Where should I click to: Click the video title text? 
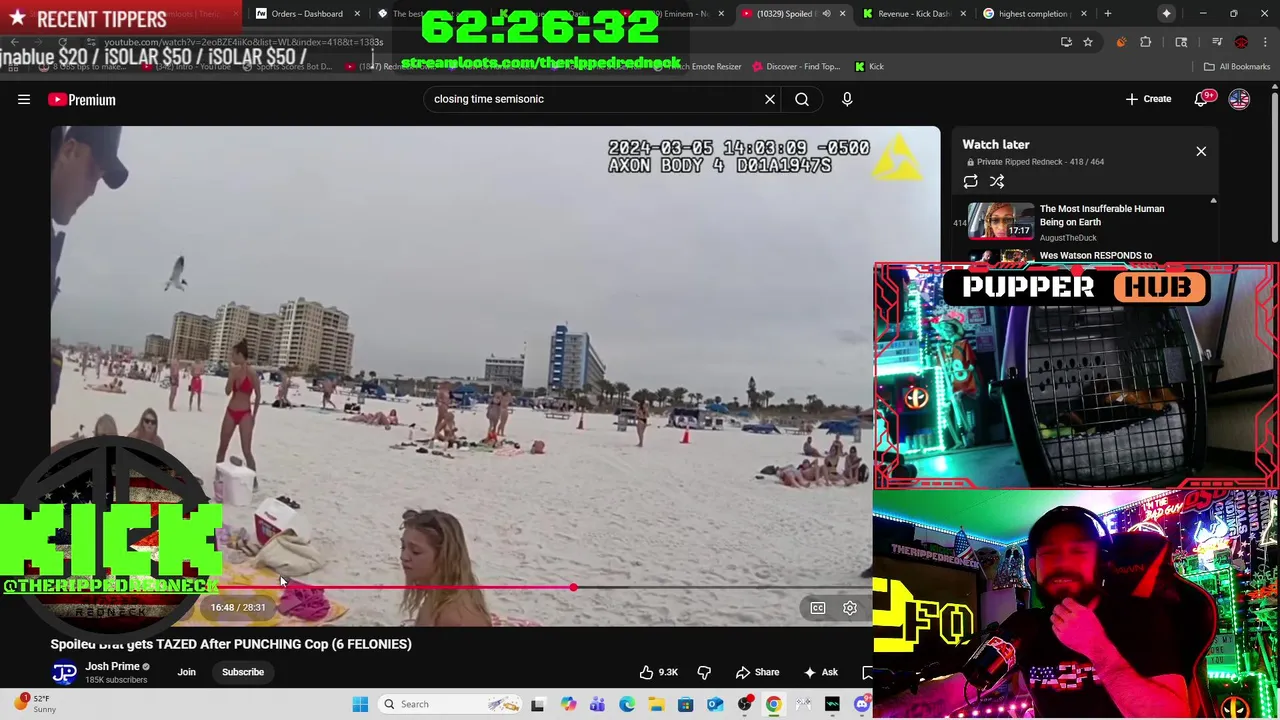231,644
